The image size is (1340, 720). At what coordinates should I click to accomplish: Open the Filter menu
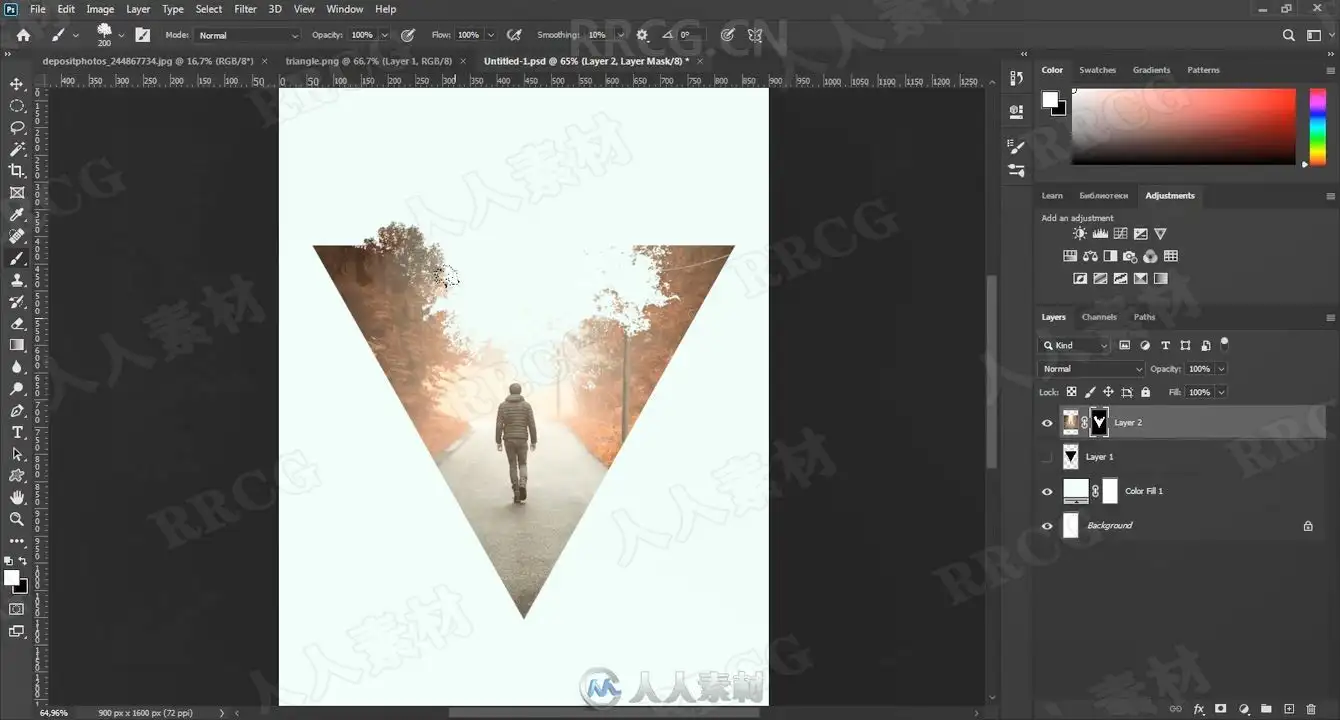[245, 9]
